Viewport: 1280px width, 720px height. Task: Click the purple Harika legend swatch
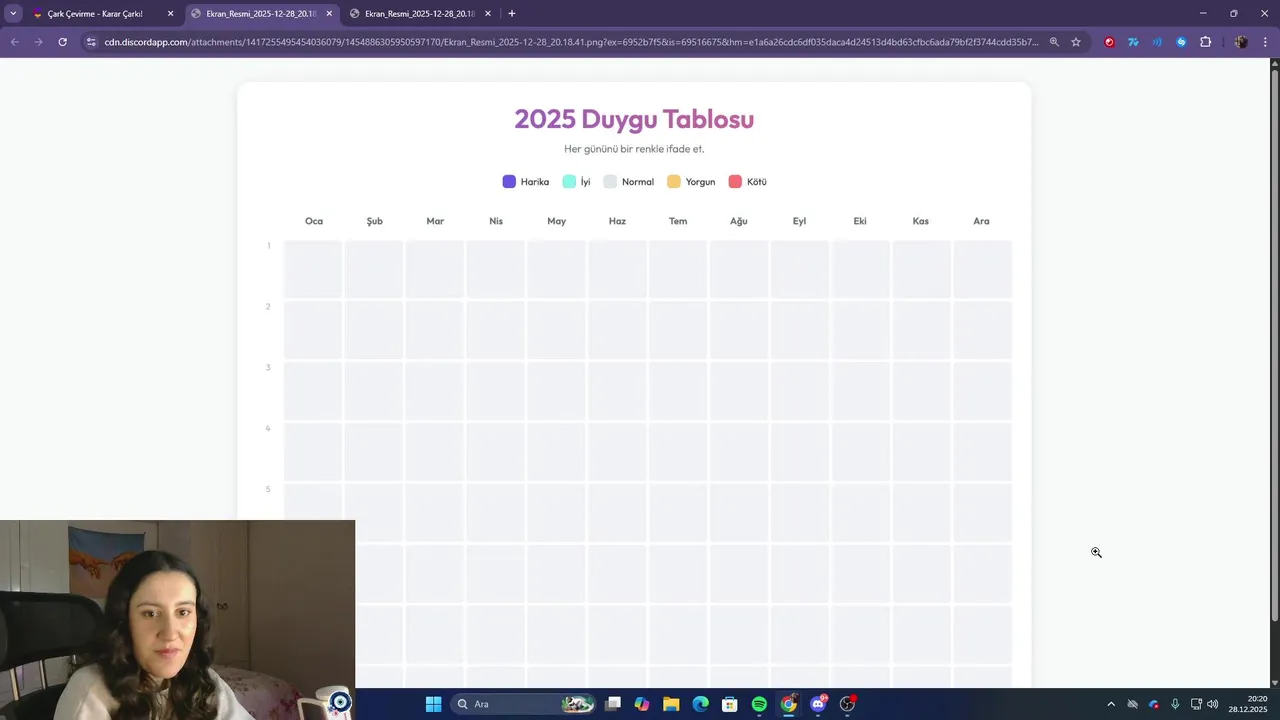[x=509, y=182]
